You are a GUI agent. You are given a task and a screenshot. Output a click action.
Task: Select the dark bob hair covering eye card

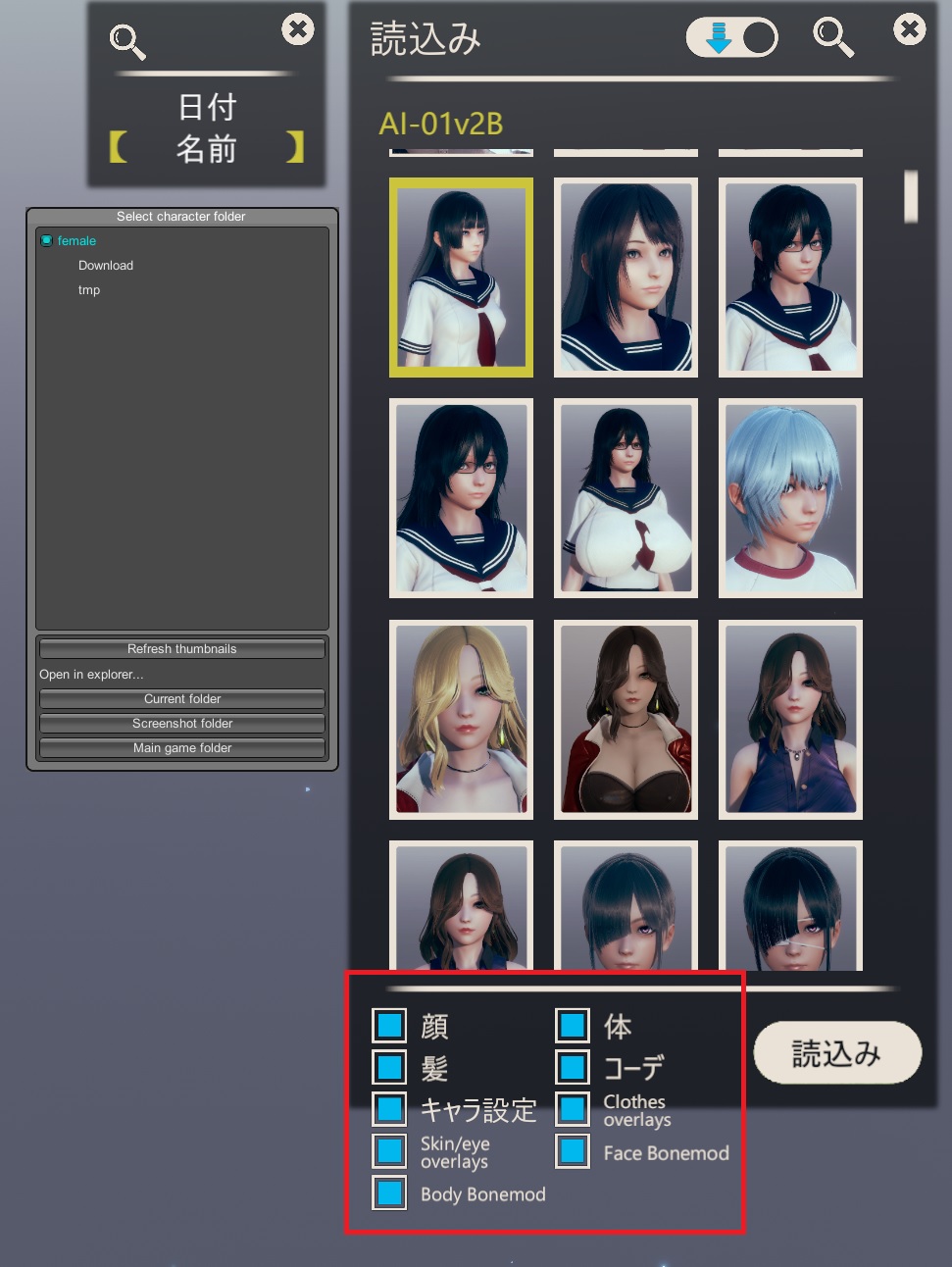coord(626,906)
